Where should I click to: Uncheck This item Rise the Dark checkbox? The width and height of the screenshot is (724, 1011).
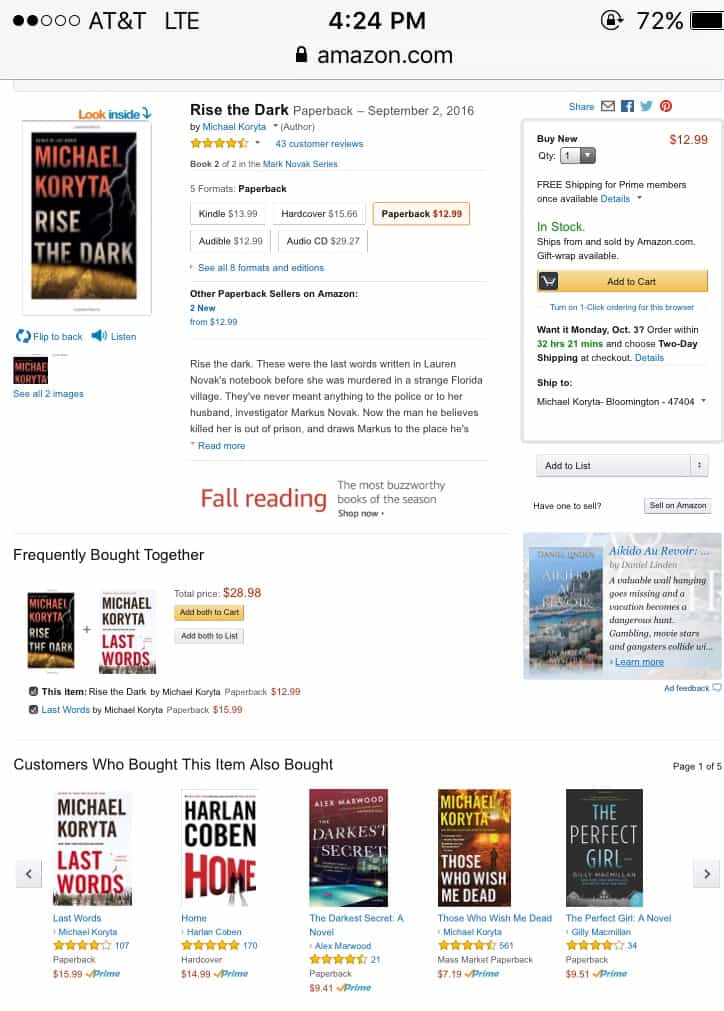click(x=33, y=692)
